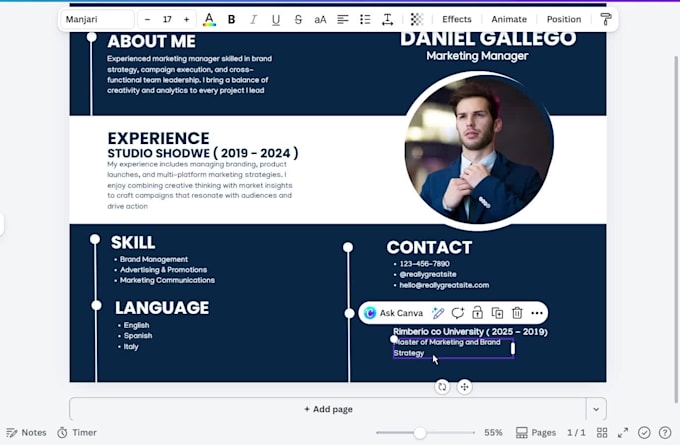Click the 55% zoom level

493,432
